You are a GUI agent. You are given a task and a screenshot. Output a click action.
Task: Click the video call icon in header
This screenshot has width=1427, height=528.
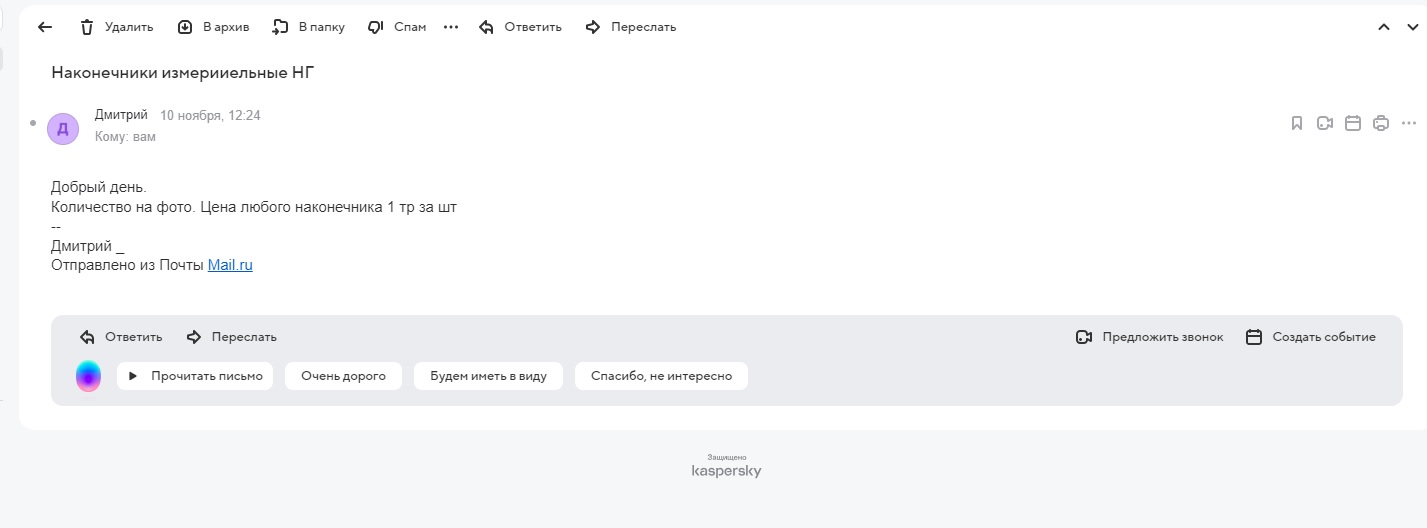(1325, 123)
